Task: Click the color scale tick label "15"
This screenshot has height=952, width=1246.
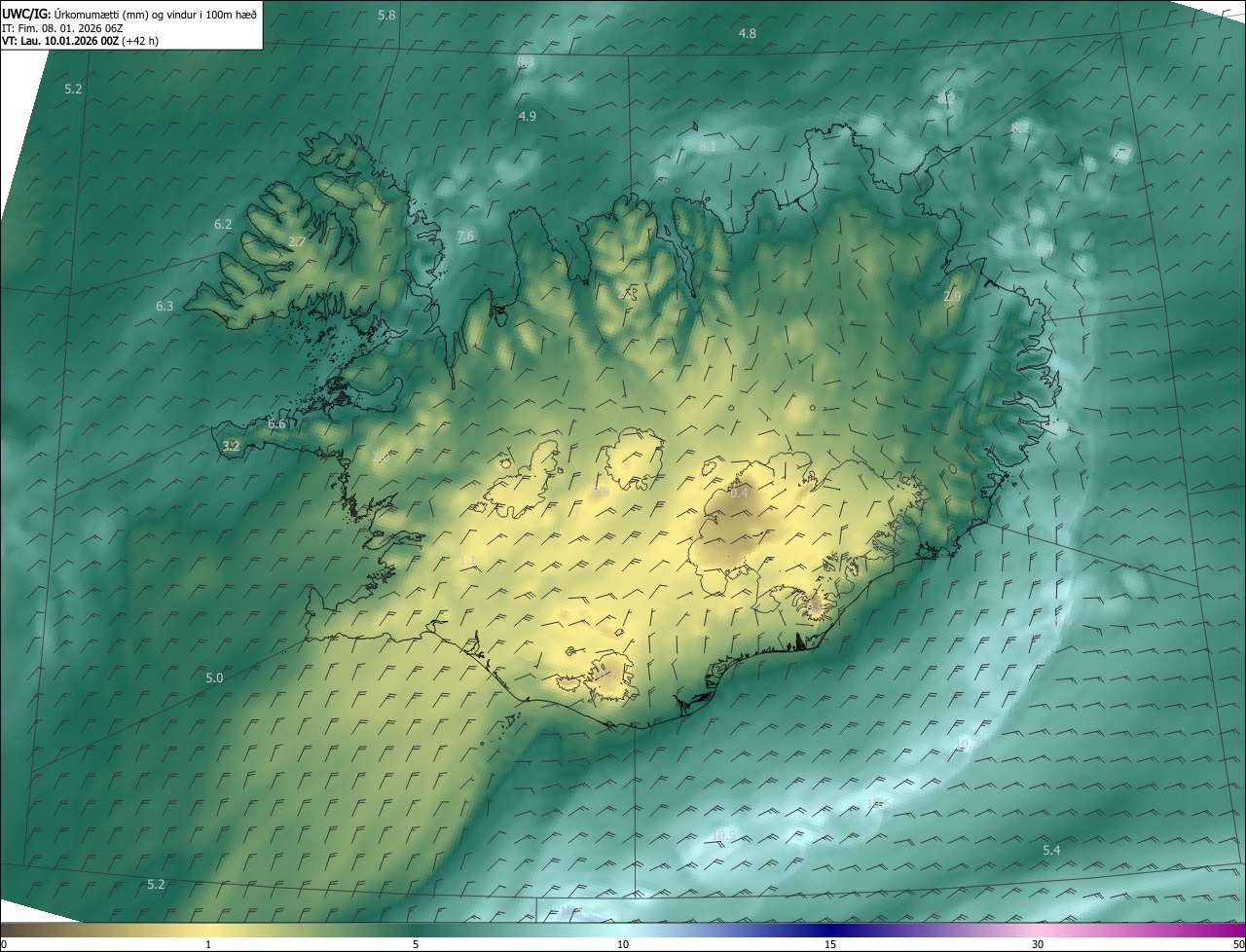Action: click(830, 944)
